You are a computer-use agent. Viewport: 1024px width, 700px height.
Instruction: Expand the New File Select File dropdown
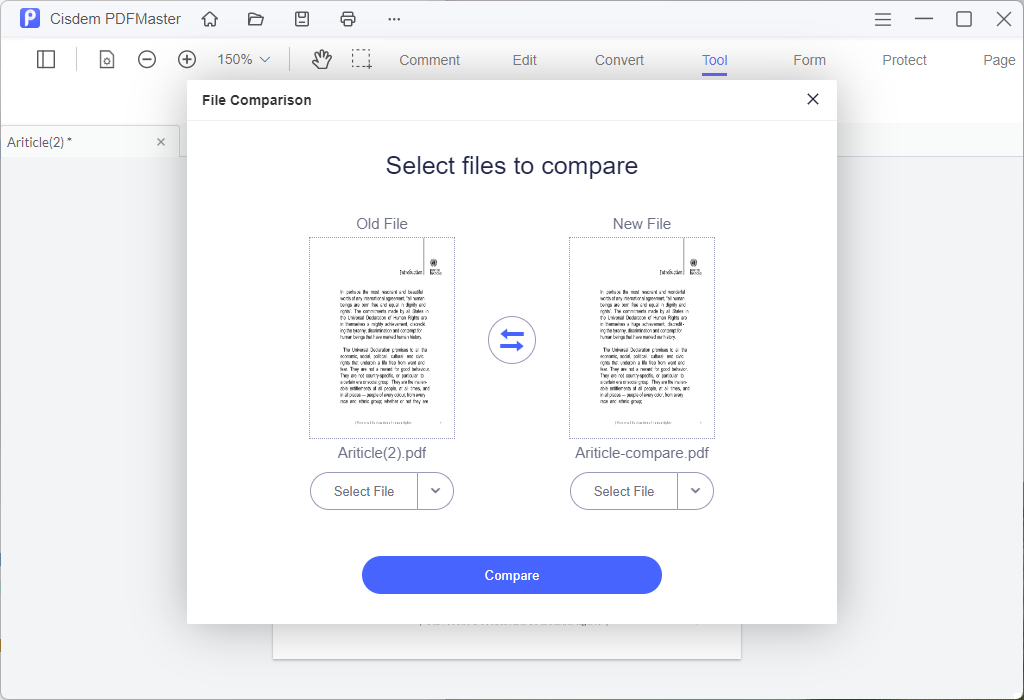[x=696, y=491]
